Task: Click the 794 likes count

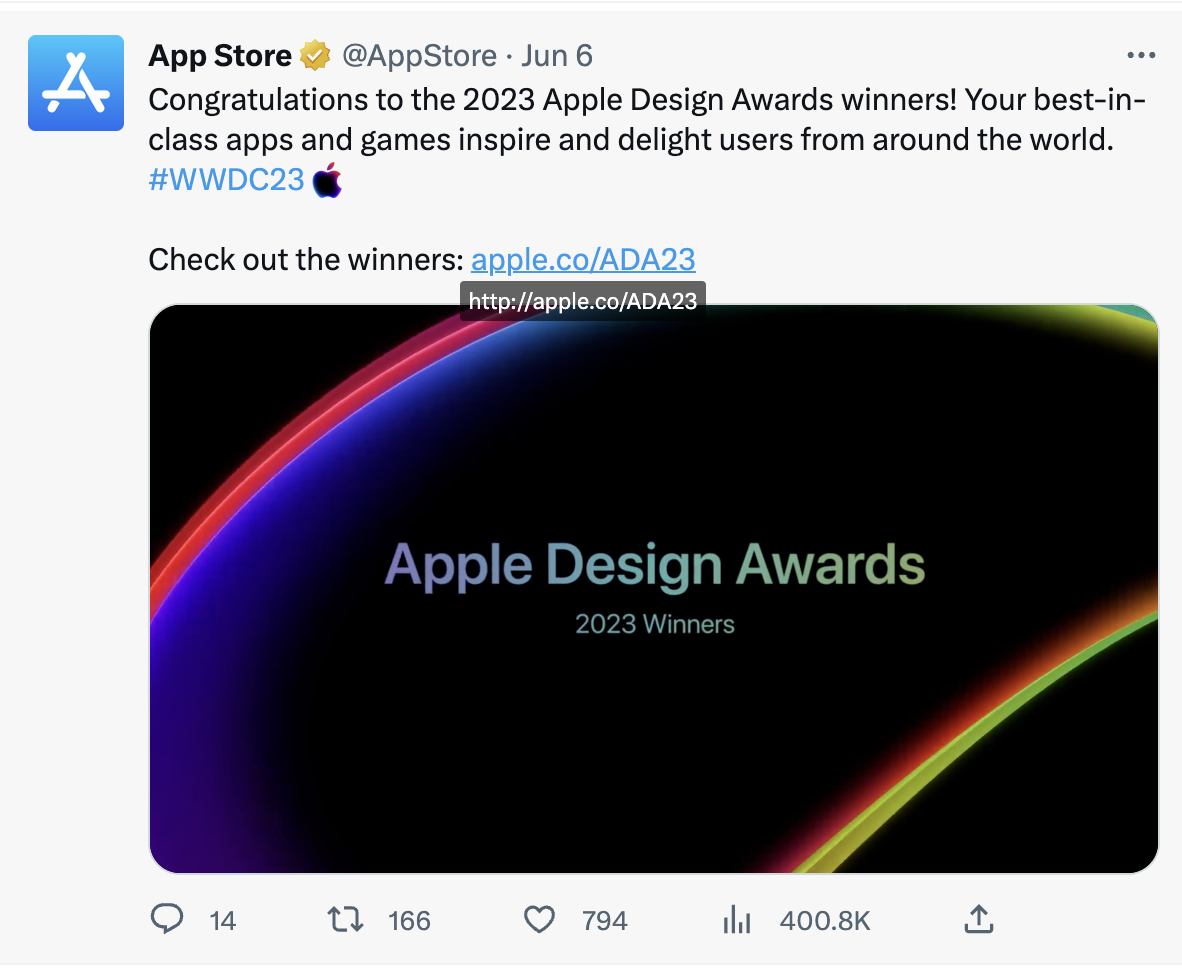Action: click(x=604, y=921)
